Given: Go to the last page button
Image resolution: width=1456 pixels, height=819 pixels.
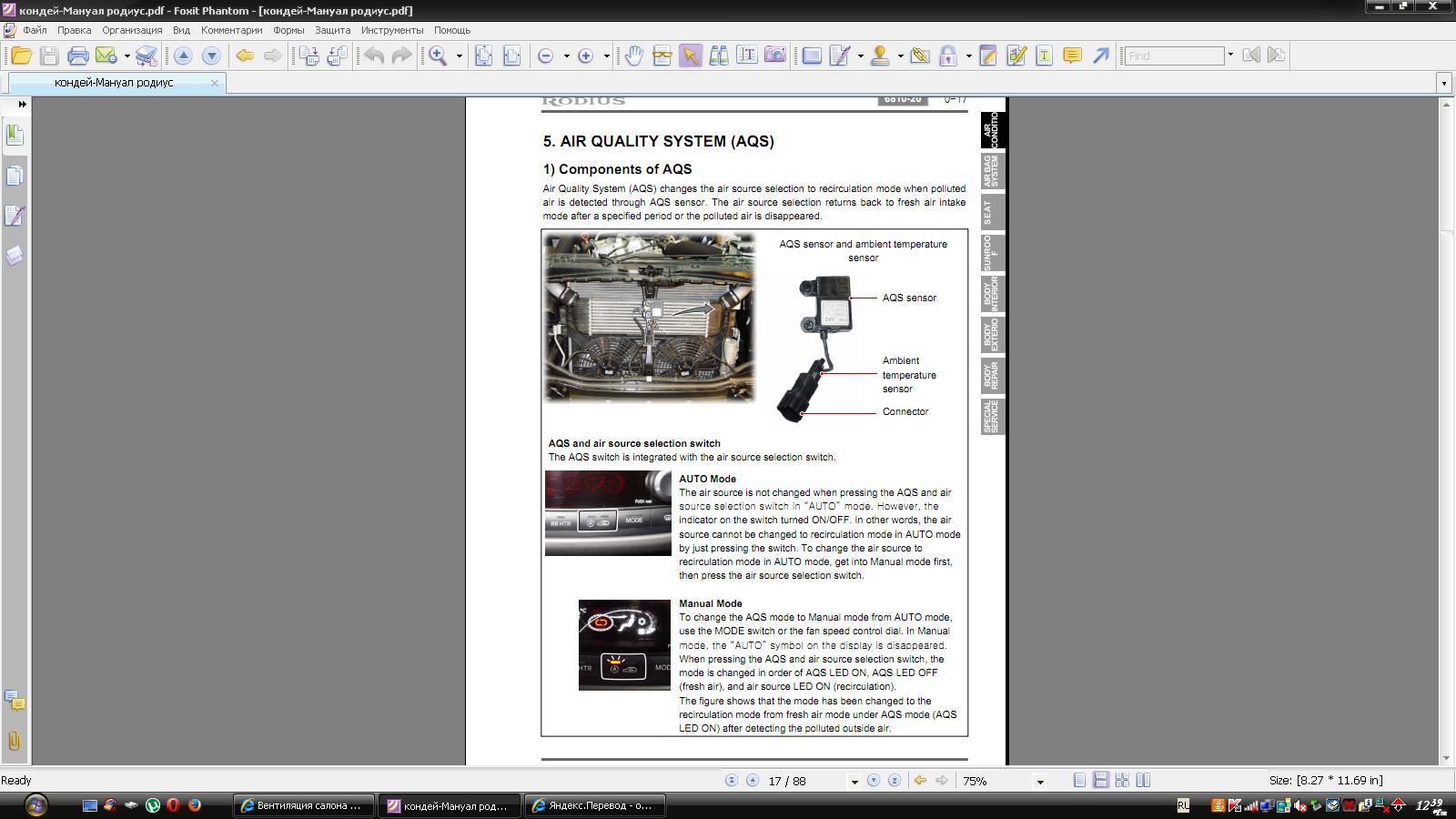Looking at the screenshot, I should point(895,781).
